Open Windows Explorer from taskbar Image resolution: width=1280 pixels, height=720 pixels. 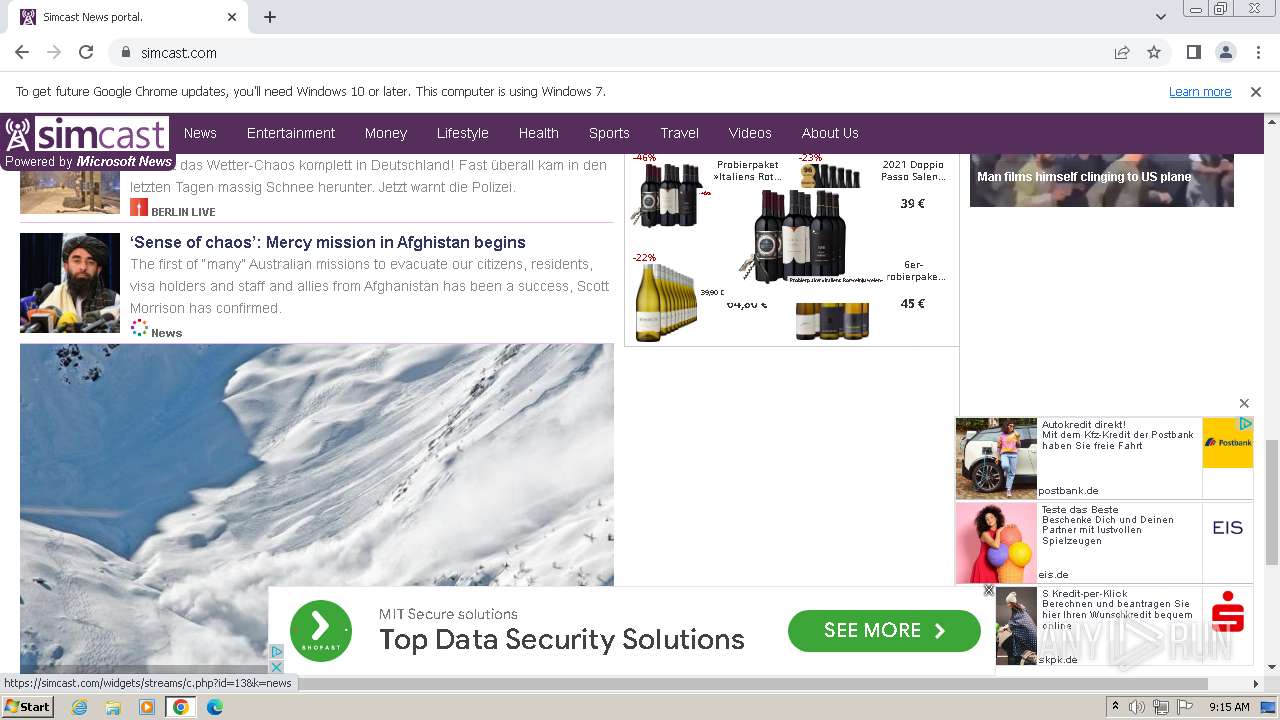pyautogui.click(x=113, y=707)
